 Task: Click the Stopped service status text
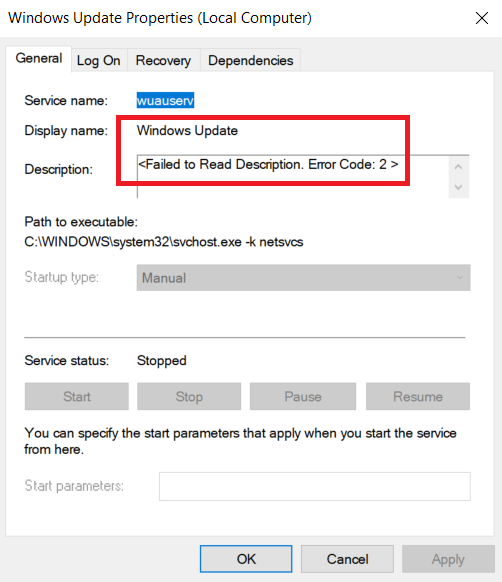pyautogui.click(x=162, y=361)
